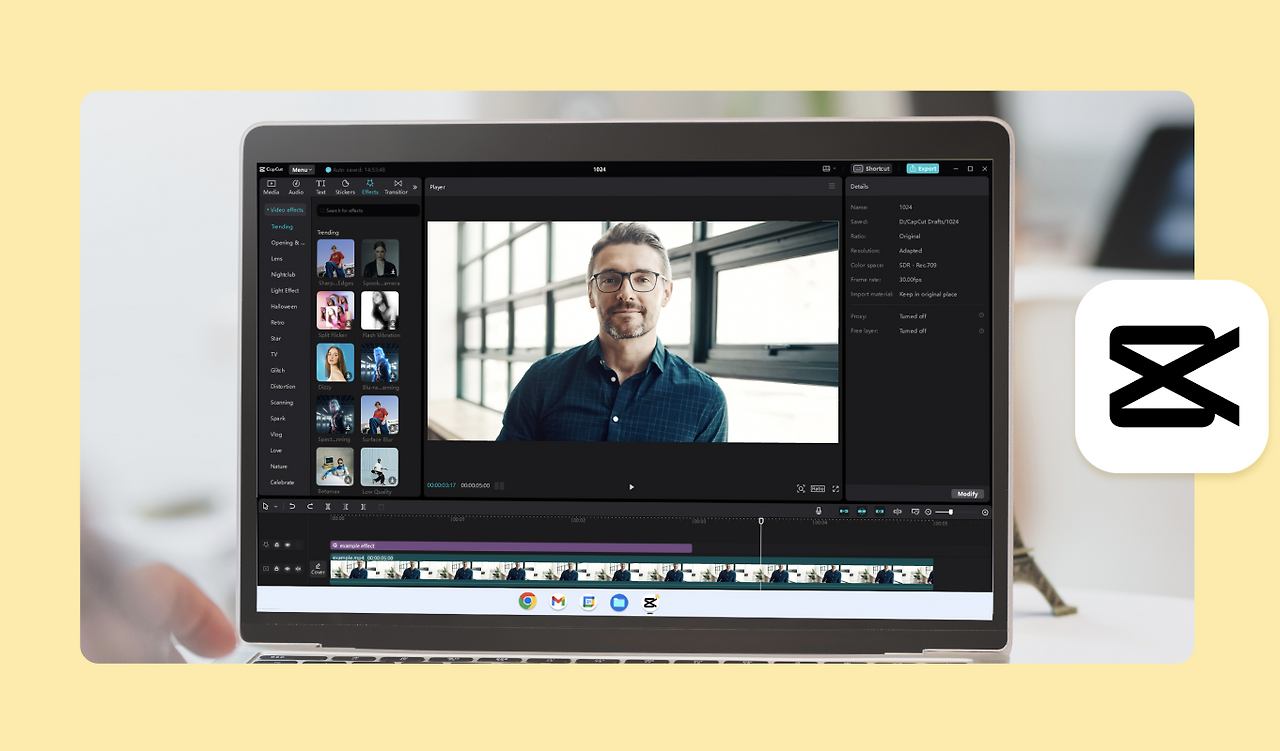Click the Cover button on the timeline
Screen dimensions: 1280x751
[x=318, y=569]
